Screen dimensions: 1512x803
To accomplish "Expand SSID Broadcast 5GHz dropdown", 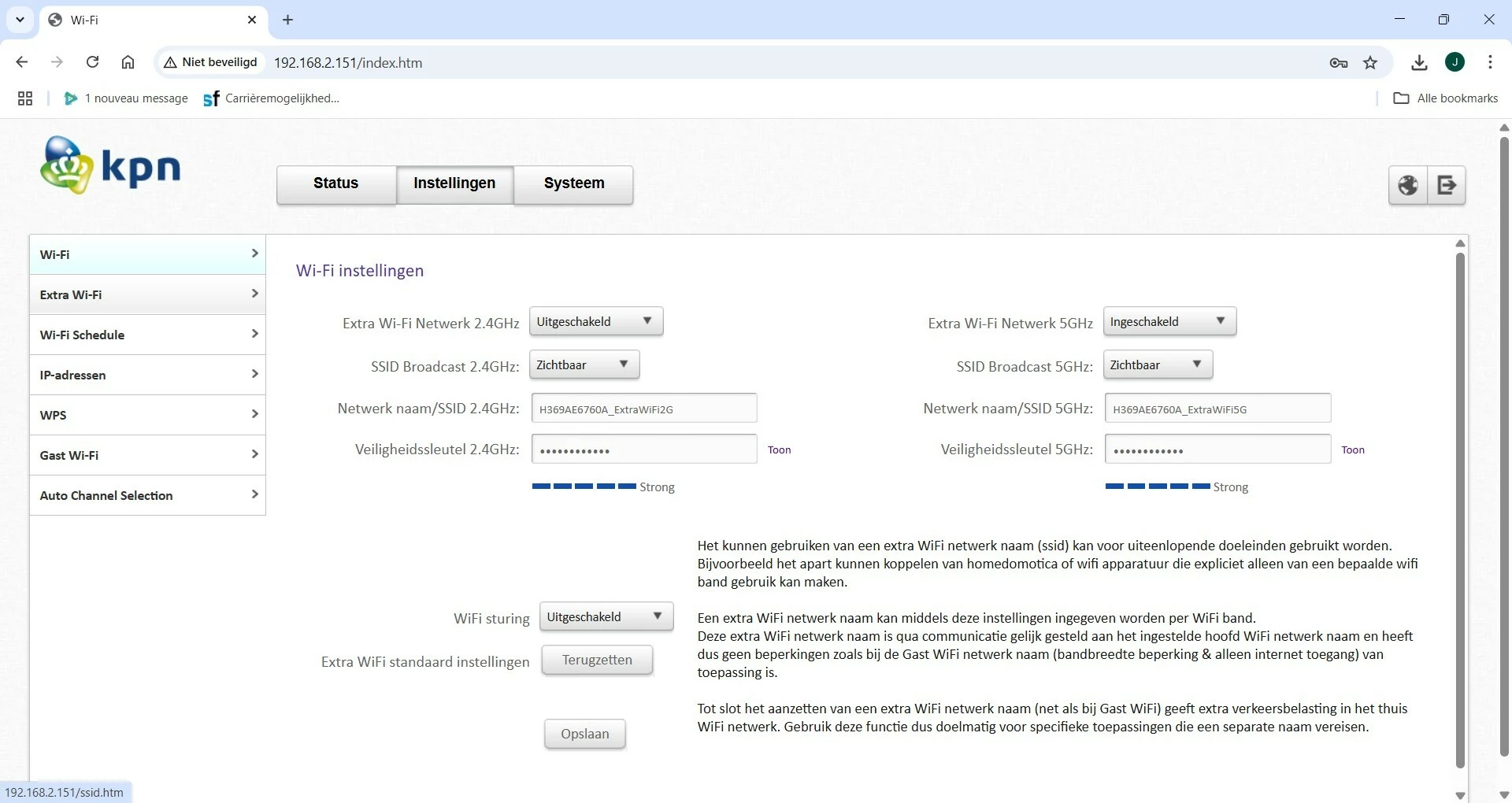I will click(x=1158, y=364).
